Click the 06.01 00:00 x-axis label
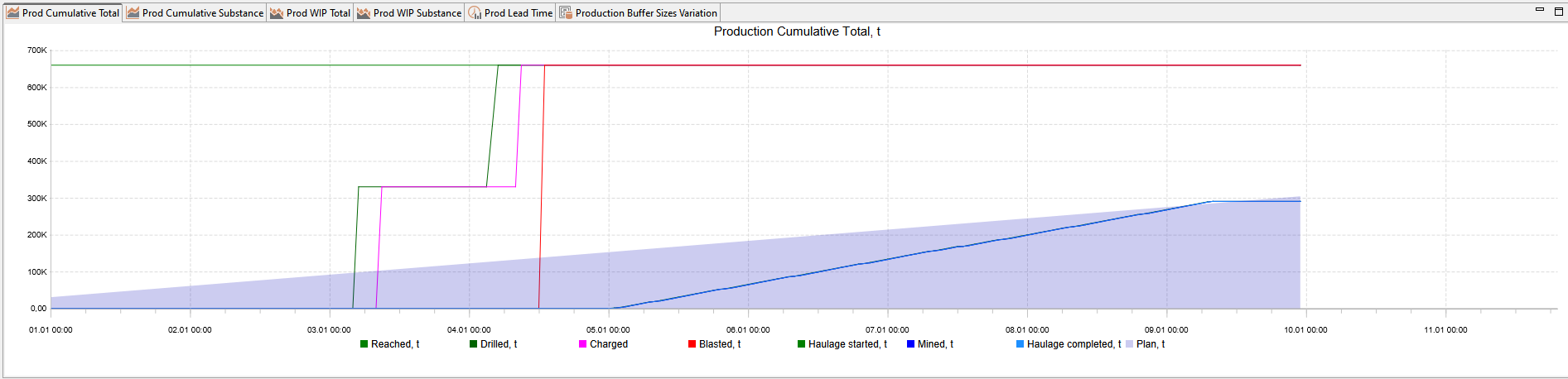The image size is (1568, 379). [x=748, y=330]
